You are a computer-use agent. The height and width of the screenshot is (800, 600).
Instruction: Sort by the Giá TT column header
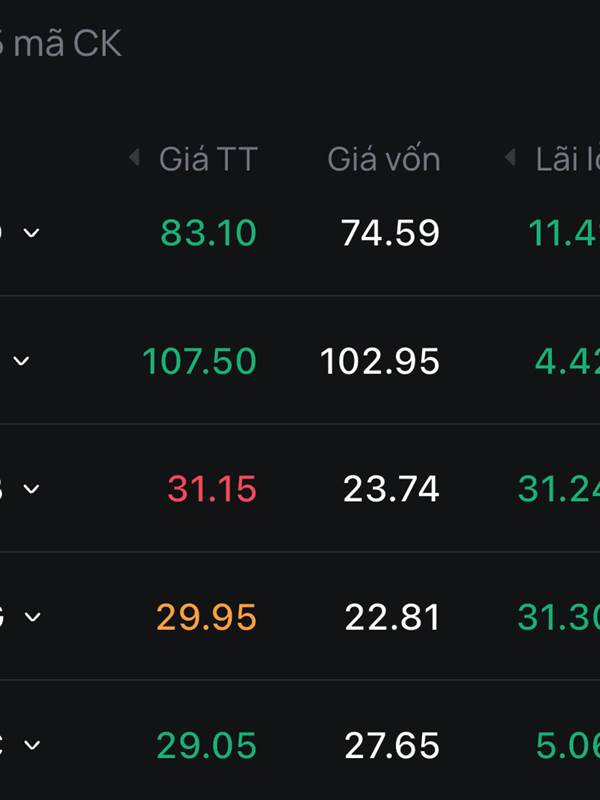208,159
